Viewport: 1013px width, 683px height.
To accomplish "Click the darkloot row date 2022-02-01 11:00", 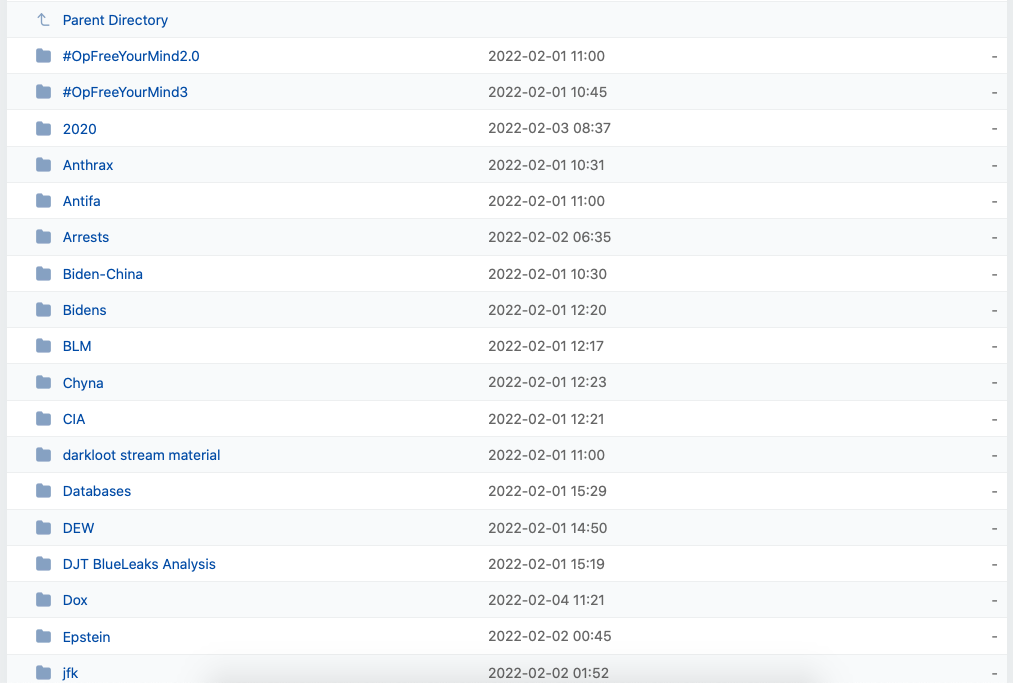I will tap(547, 456).
